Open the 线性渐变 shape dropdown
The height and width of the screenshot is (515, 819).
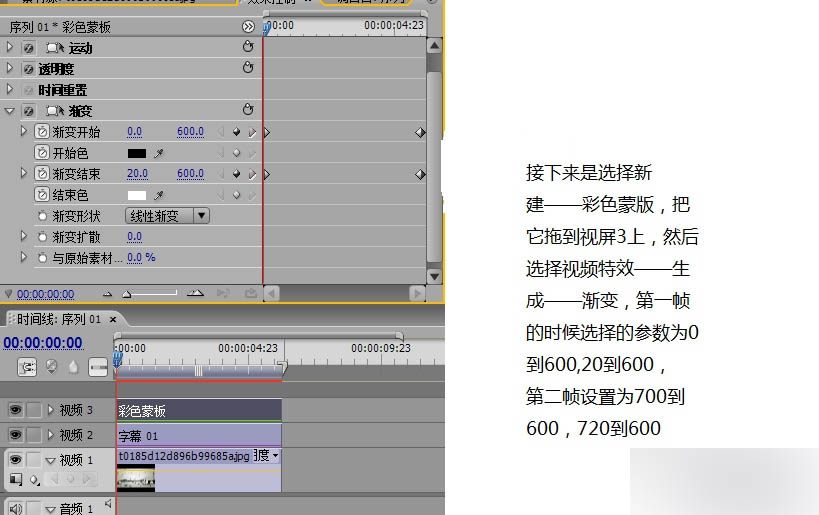pyautogui.click(x=167, y=216)
